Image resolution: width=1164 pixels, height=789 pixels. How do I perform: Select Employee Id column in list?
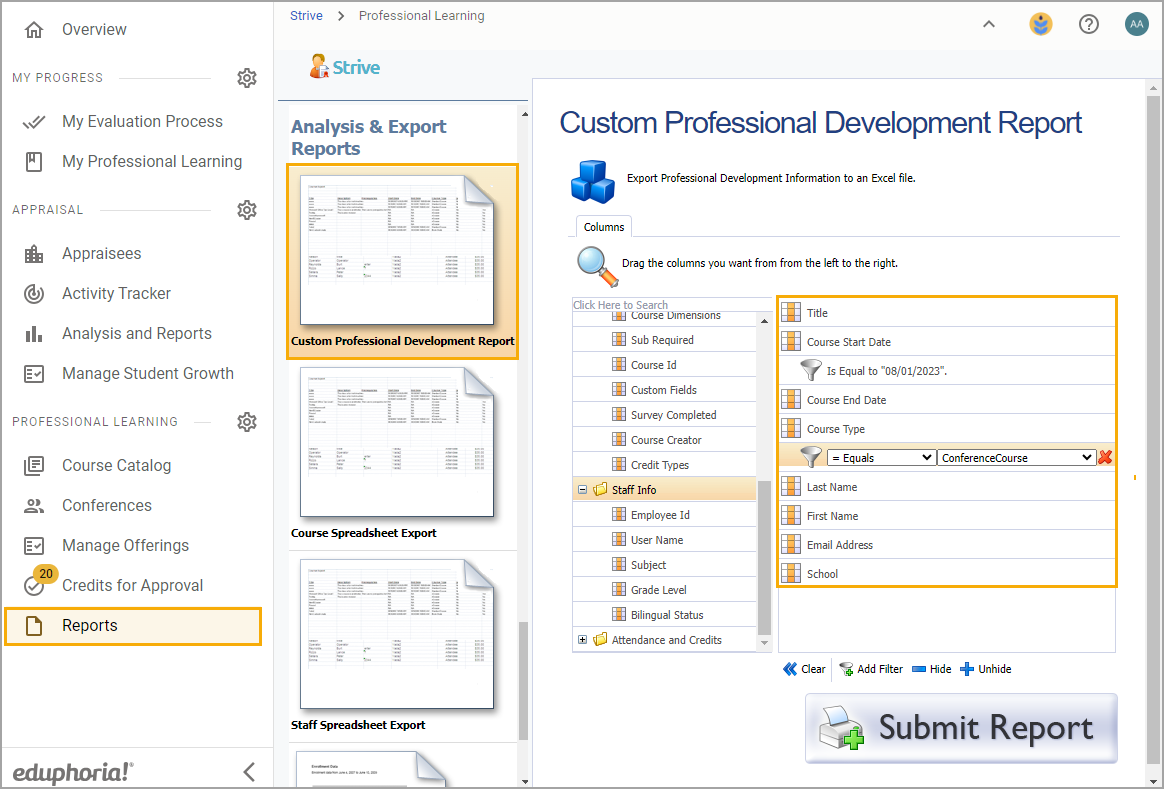(660, 515)
